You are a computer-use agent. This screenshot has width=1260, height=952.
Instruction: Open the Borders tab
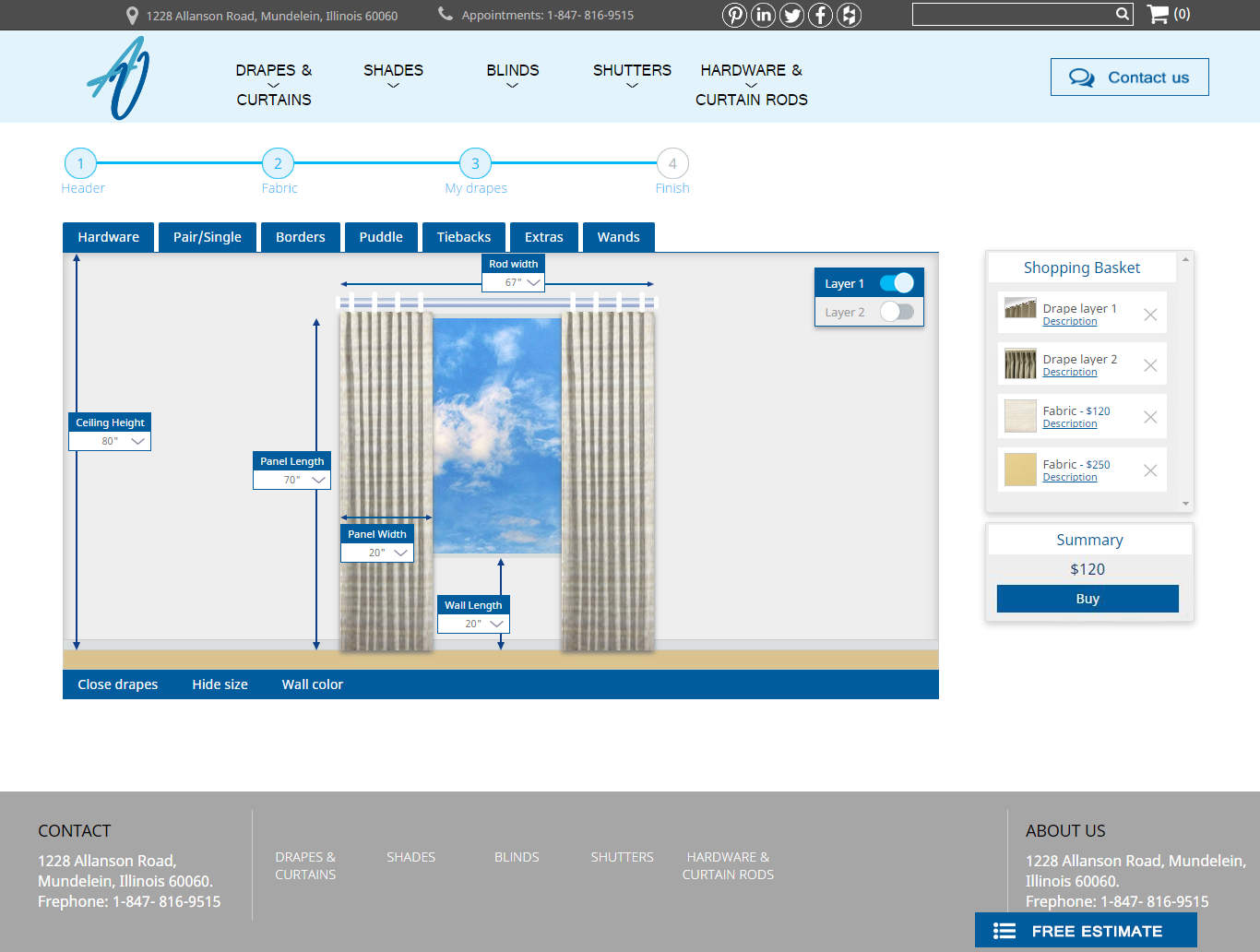point(301,237)
